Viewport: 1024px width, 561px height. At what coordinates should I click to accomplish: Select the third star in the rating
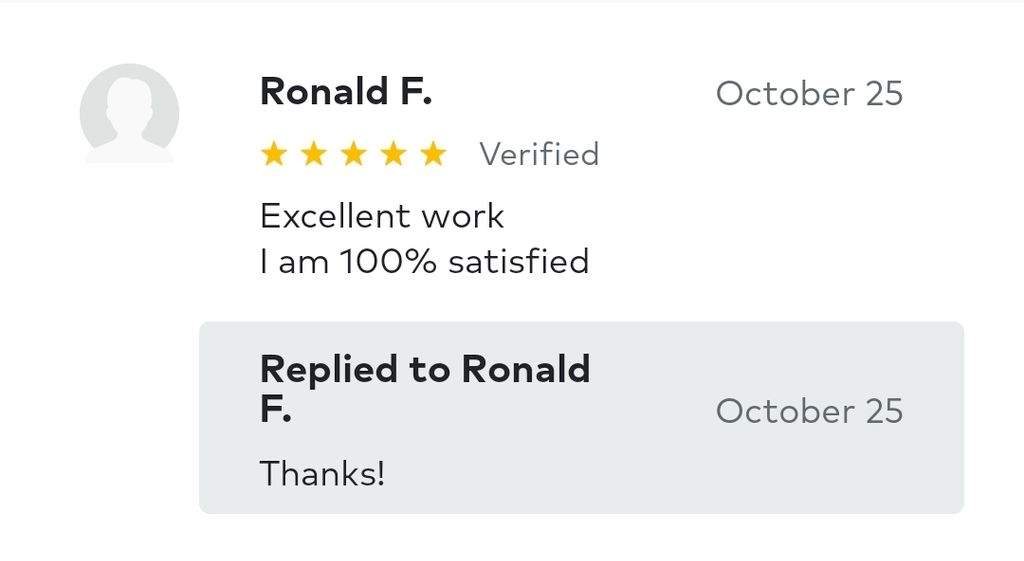(x=353, y=154)
